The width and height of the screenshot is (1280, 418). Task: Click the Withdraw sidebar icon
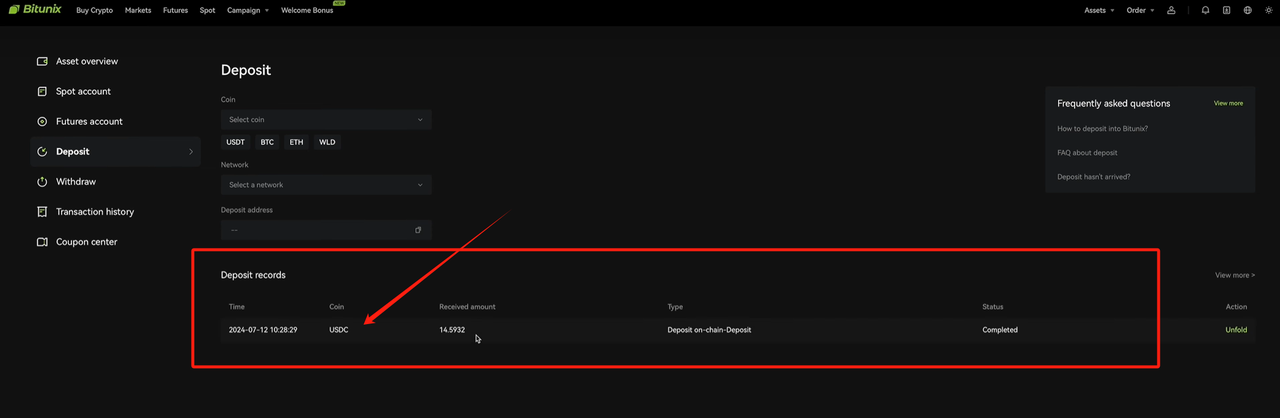pos(42,182)
